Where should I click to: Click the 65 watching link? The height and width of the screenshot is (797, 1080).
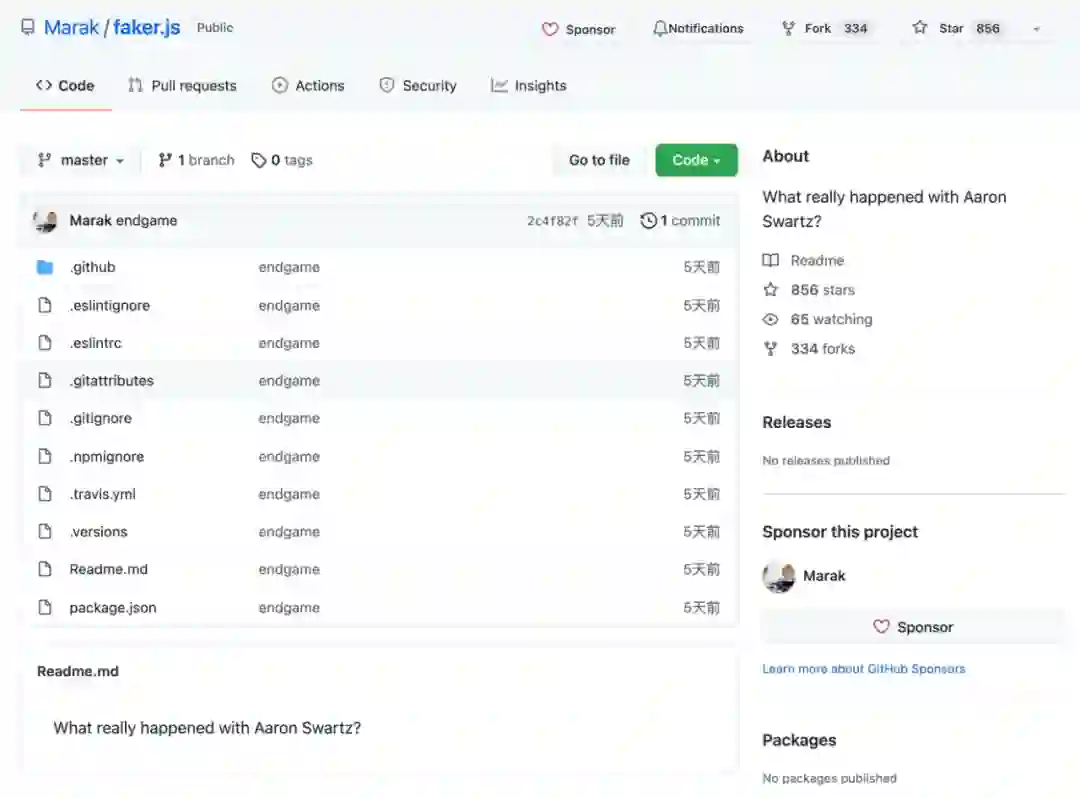click(x=818, y=319)
